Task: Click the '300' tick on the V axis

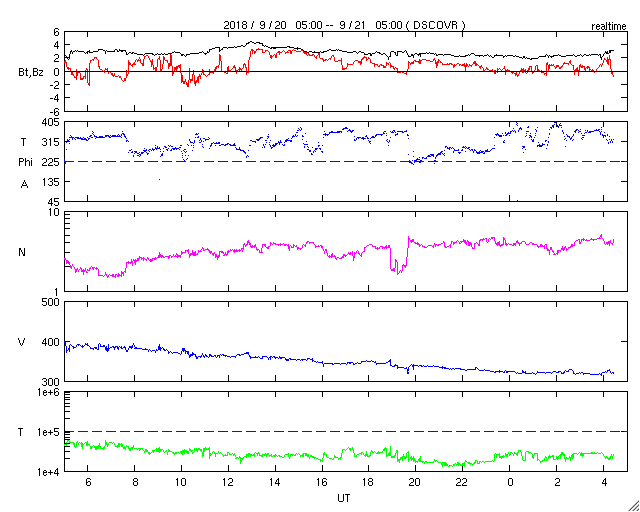Action: tap(51, 382)
